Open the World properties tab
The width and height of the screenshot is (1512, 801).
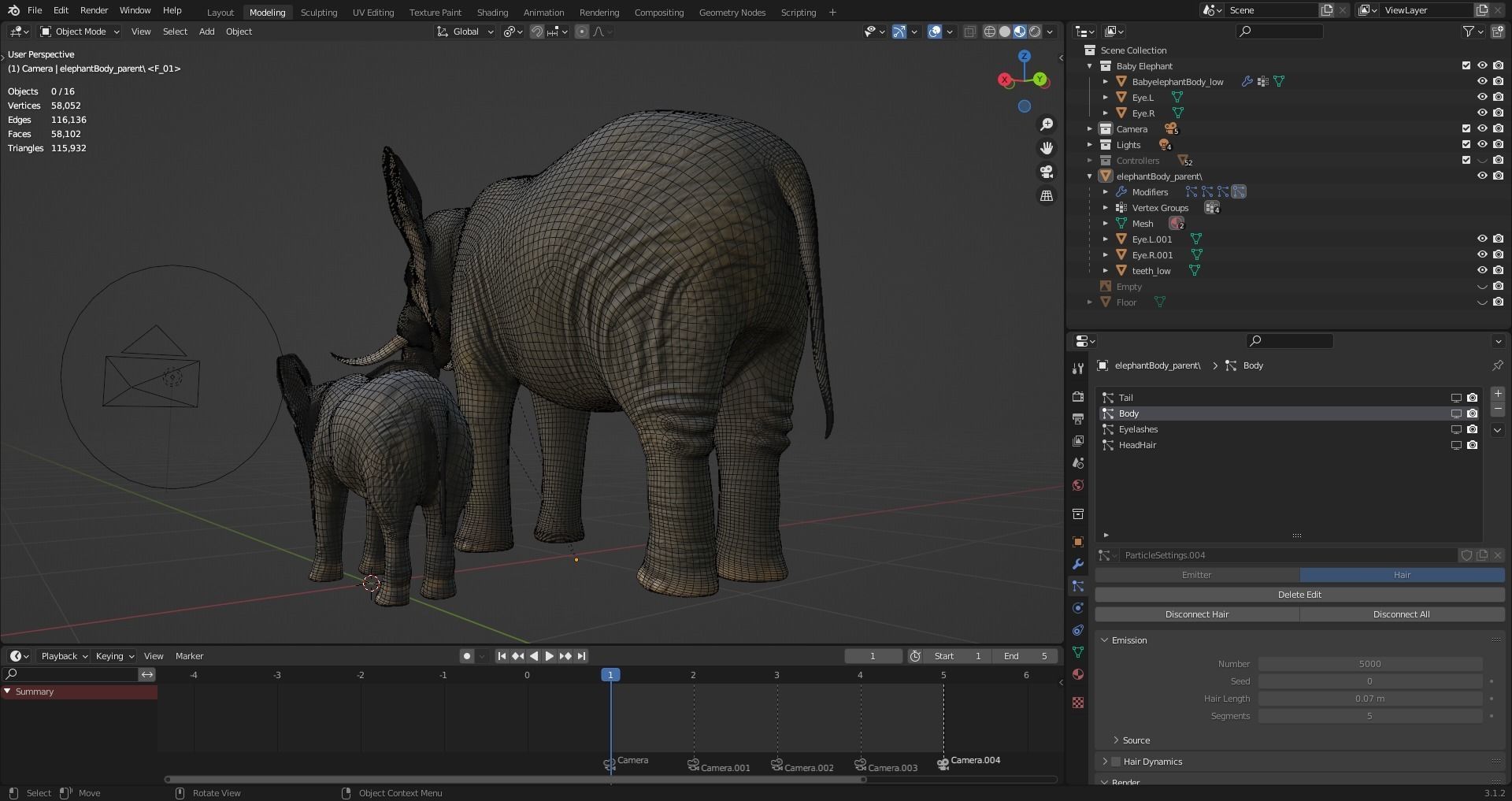1078,484
